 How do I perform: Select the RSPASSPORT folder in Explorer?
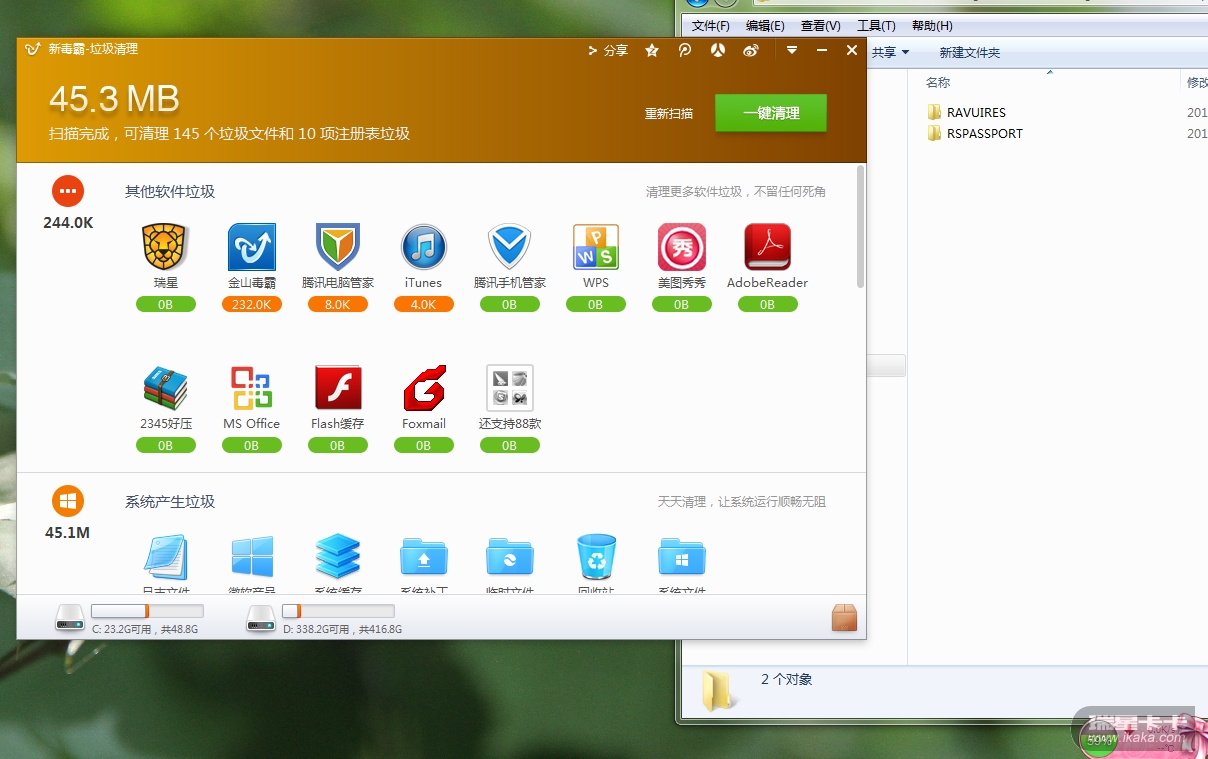click(x=975, y=133)
